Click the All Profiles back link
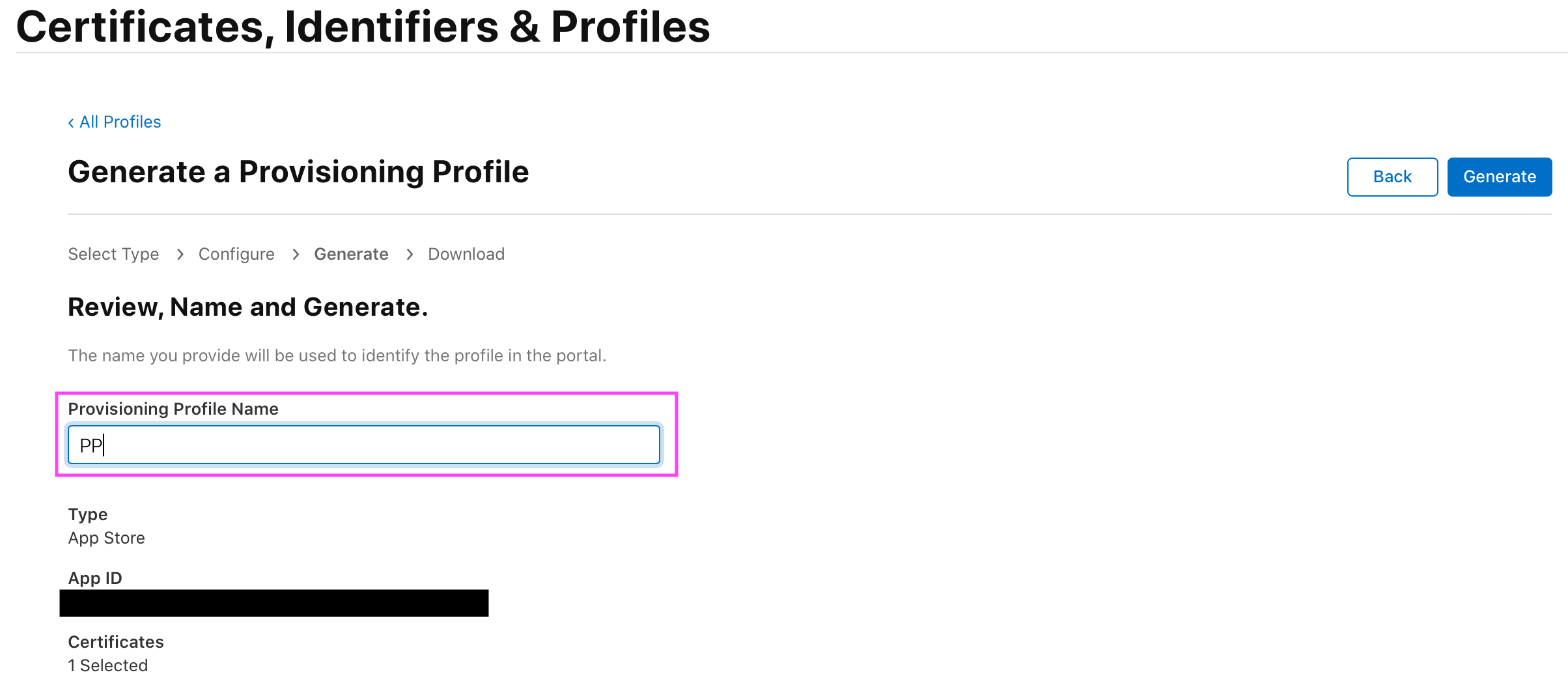 [120, 122]
